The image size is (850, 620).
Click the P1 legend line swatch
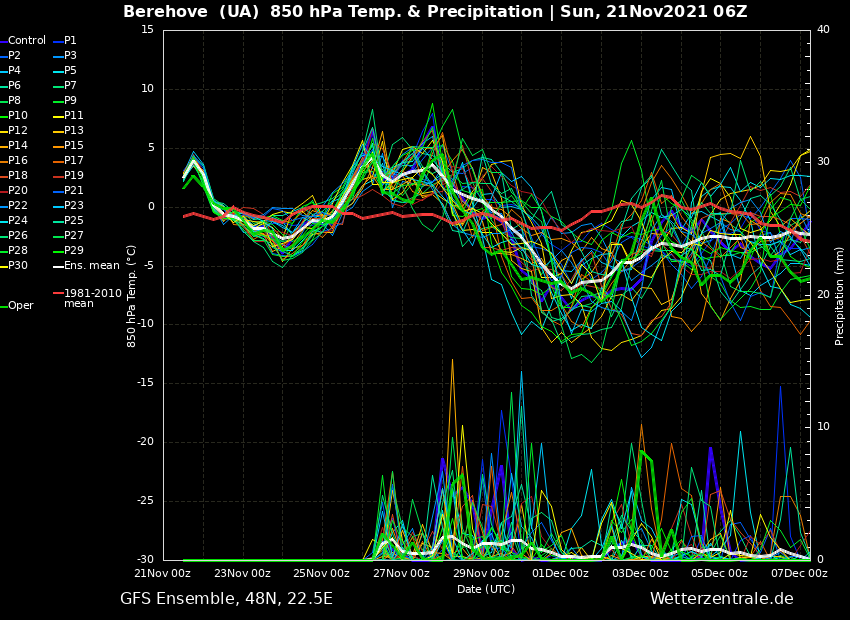58,41
